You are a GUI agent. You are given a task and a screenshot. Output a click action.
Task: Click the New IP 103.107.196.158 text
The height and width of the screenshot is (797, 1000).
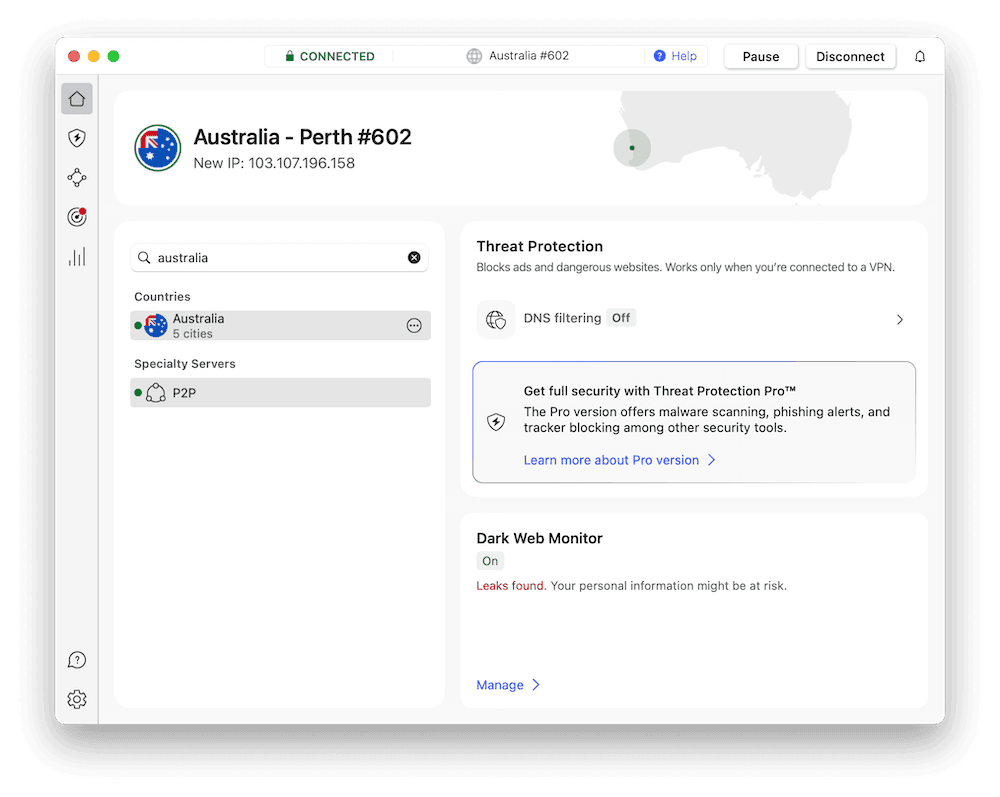pyautogui.click(x=274, y=163)
